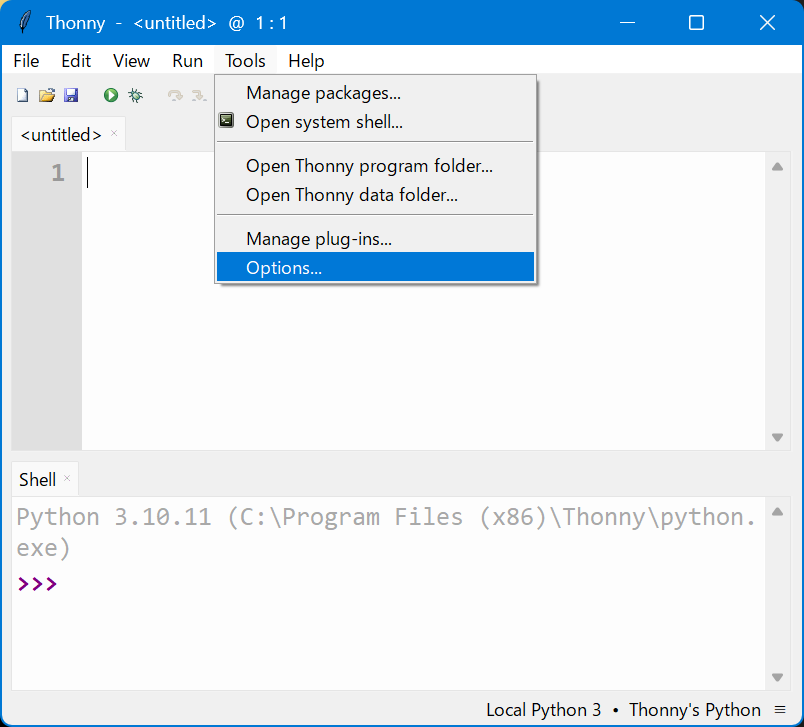Click the Shell scrollbar up arrow

tap(777, 512)
